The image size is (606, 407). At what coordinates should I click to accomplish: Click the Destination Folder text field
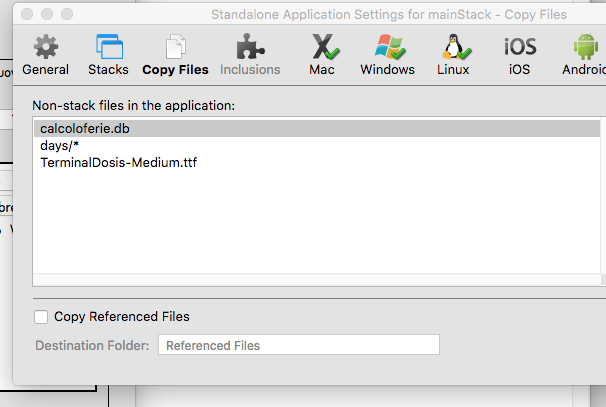298,345
